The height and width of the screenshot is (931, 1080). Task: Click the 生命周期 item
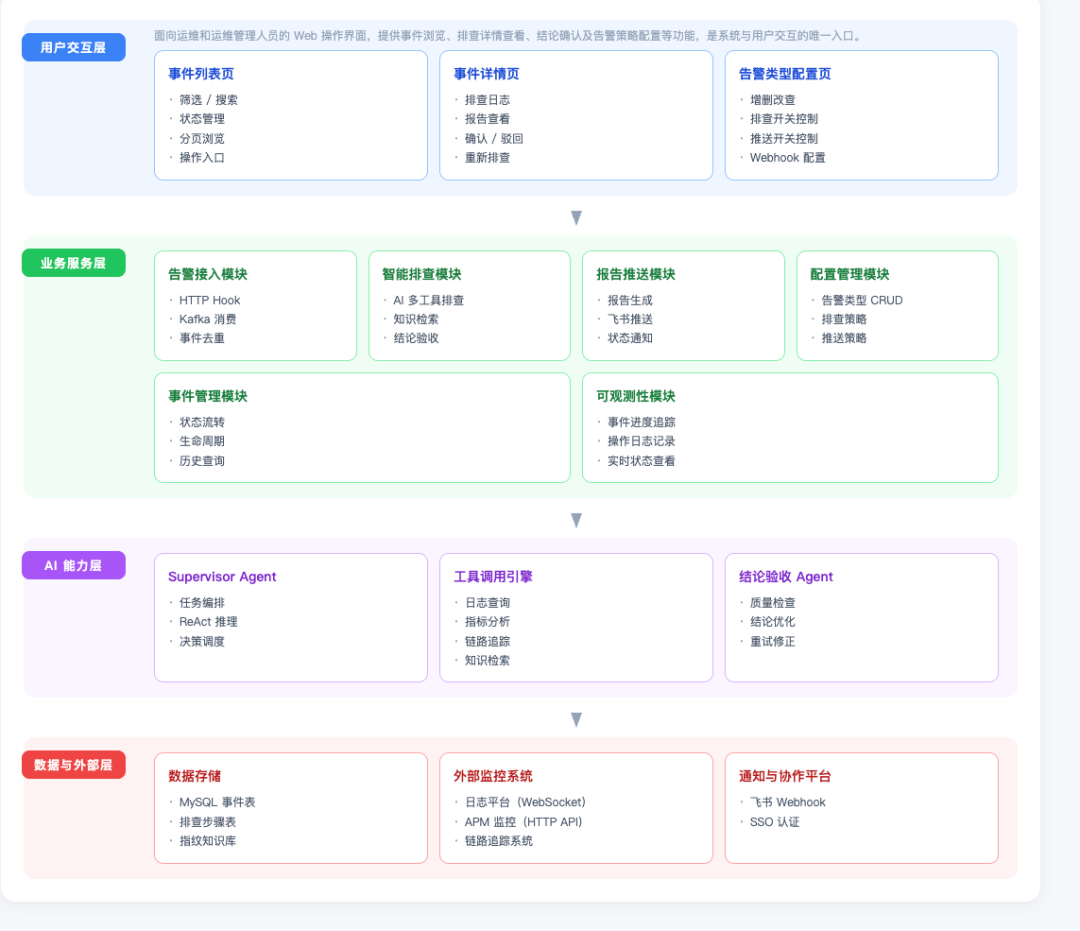click(202, 441)
